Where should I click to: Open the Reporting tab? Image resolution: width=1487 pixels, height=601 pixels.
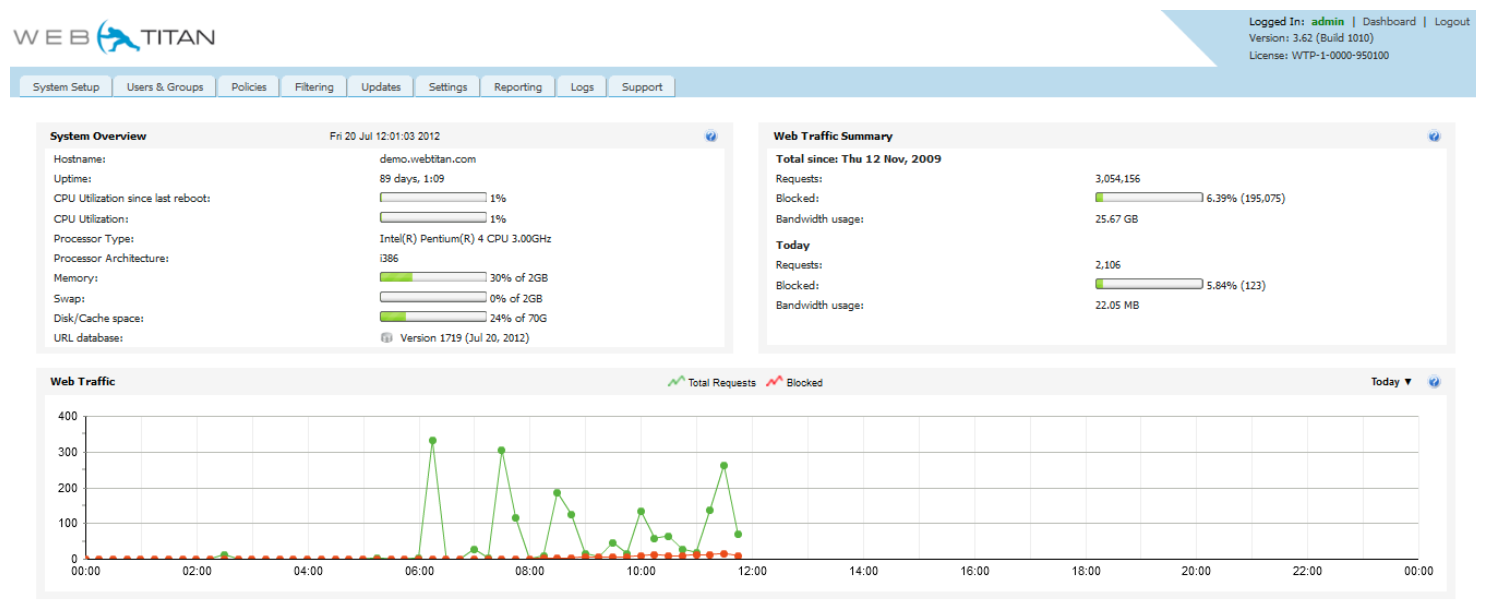[518, 87]
